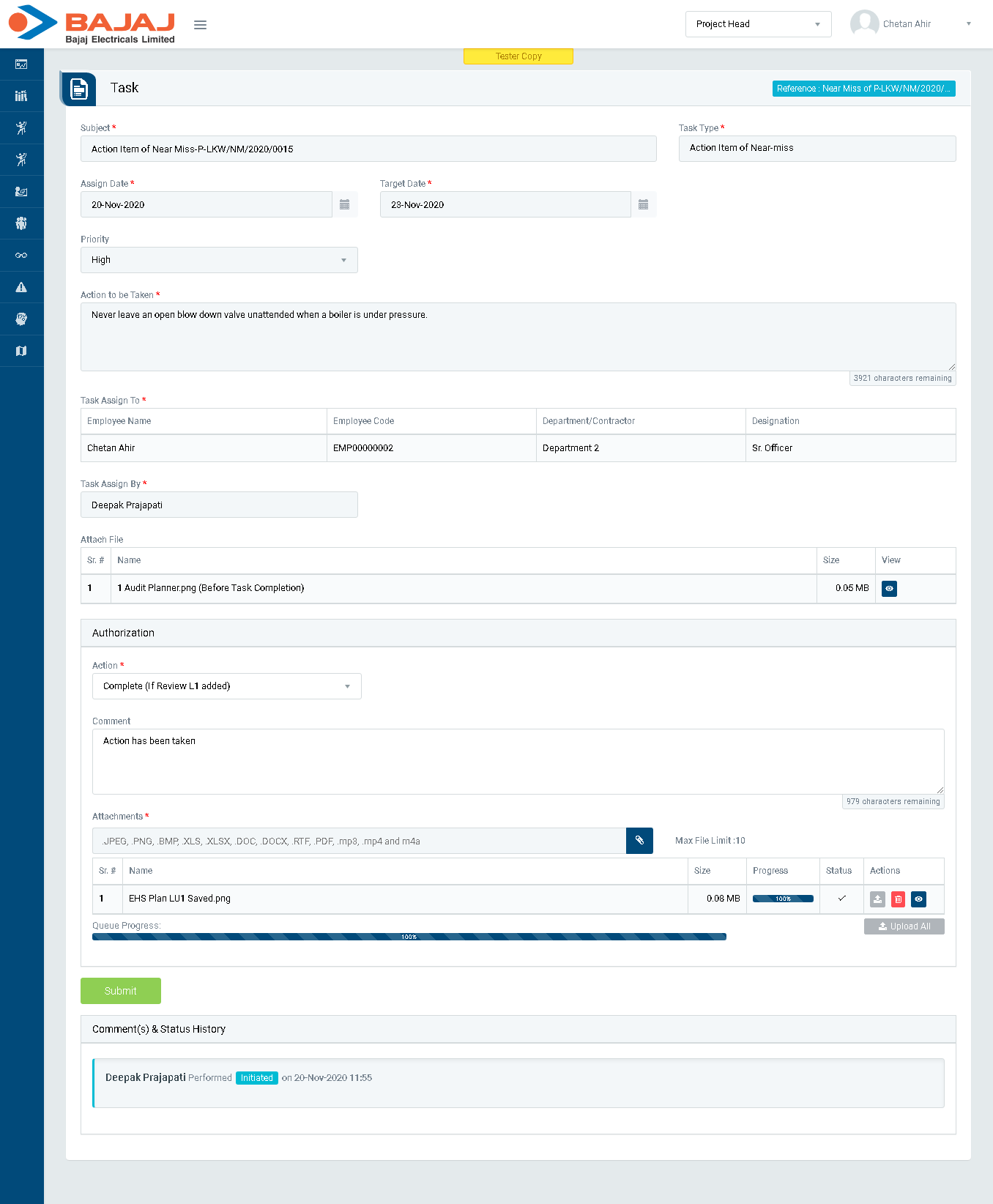Delete EHS Plan LU1 Saved.png attachment
The image size is (993, 1204).
click(x=898, y=899)
